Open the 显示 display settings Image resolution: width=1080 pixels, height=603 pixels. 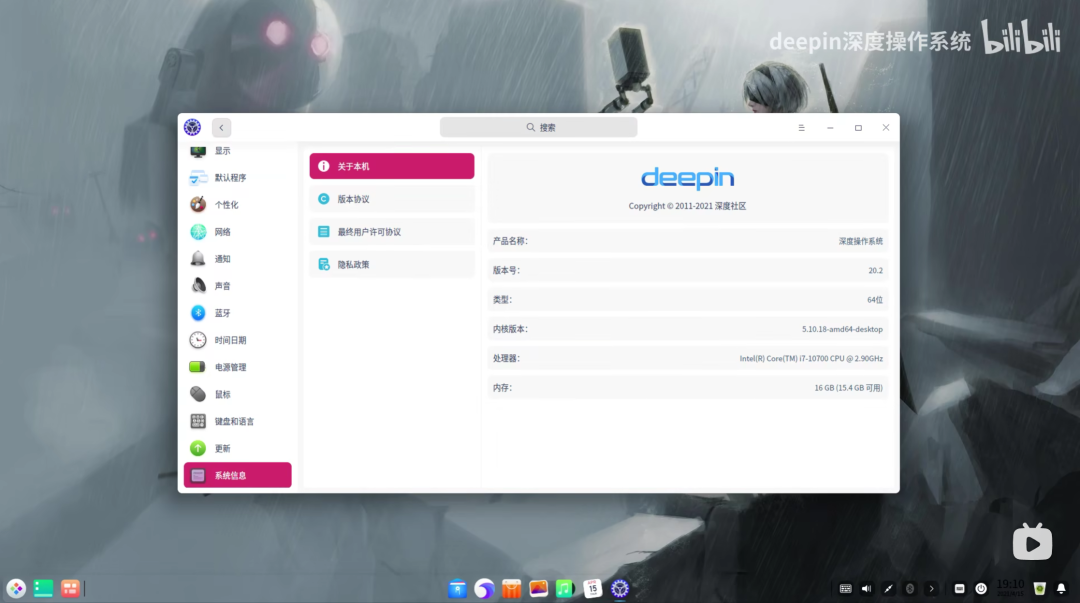point(237,151)
